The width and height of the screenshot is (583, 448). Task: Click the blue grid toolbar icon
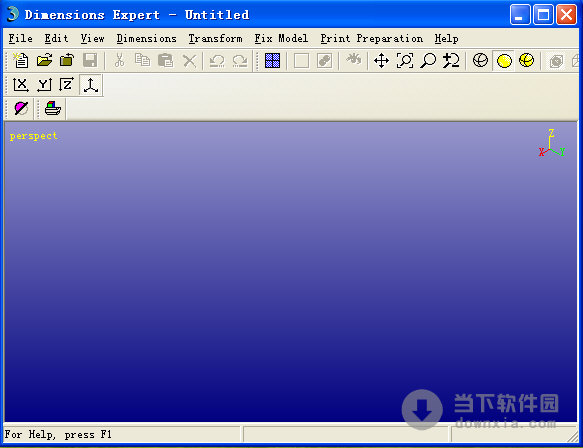[272, 60]
